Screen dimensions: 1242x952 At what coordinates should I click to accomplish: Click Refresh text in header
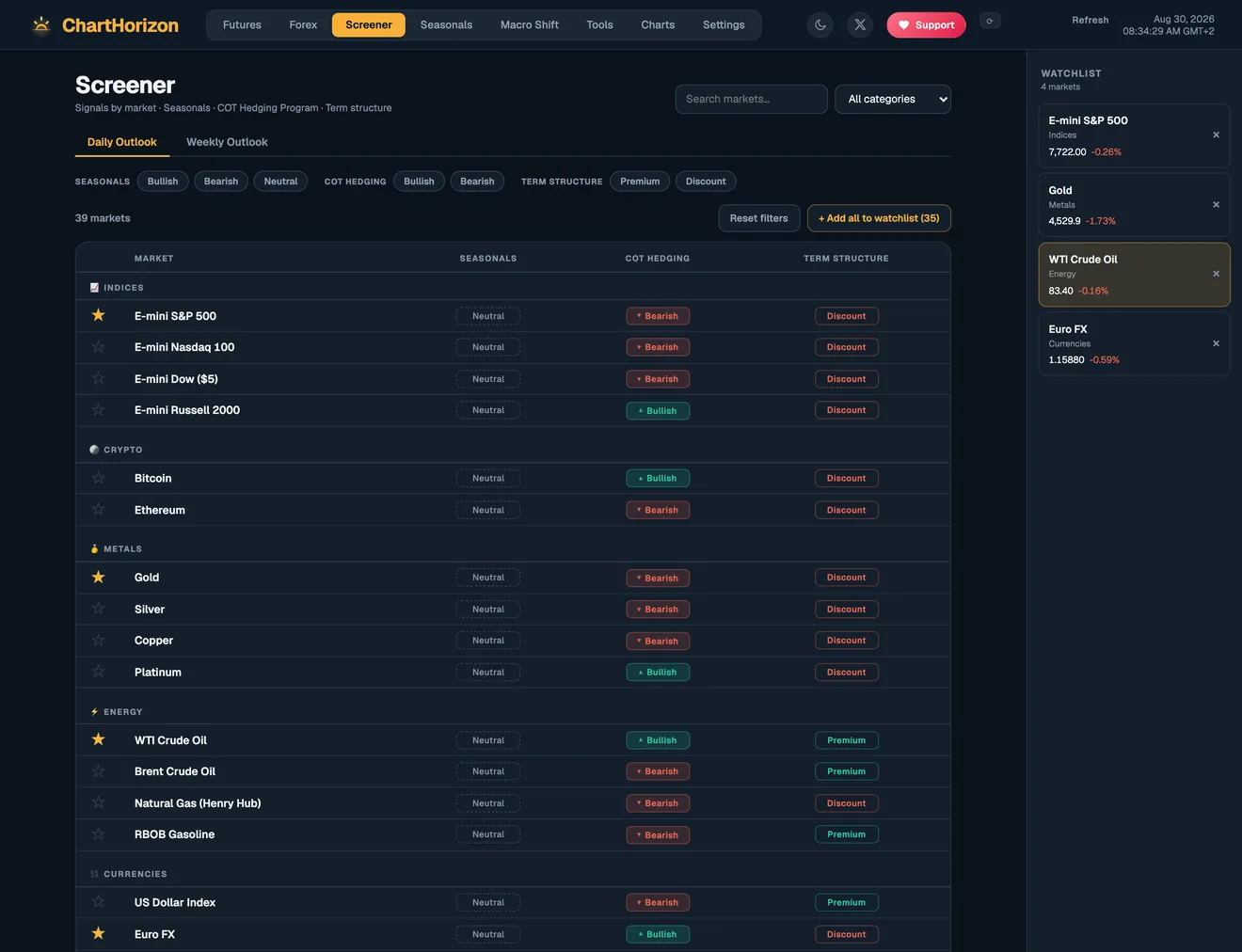click(x=1091, y=20)
